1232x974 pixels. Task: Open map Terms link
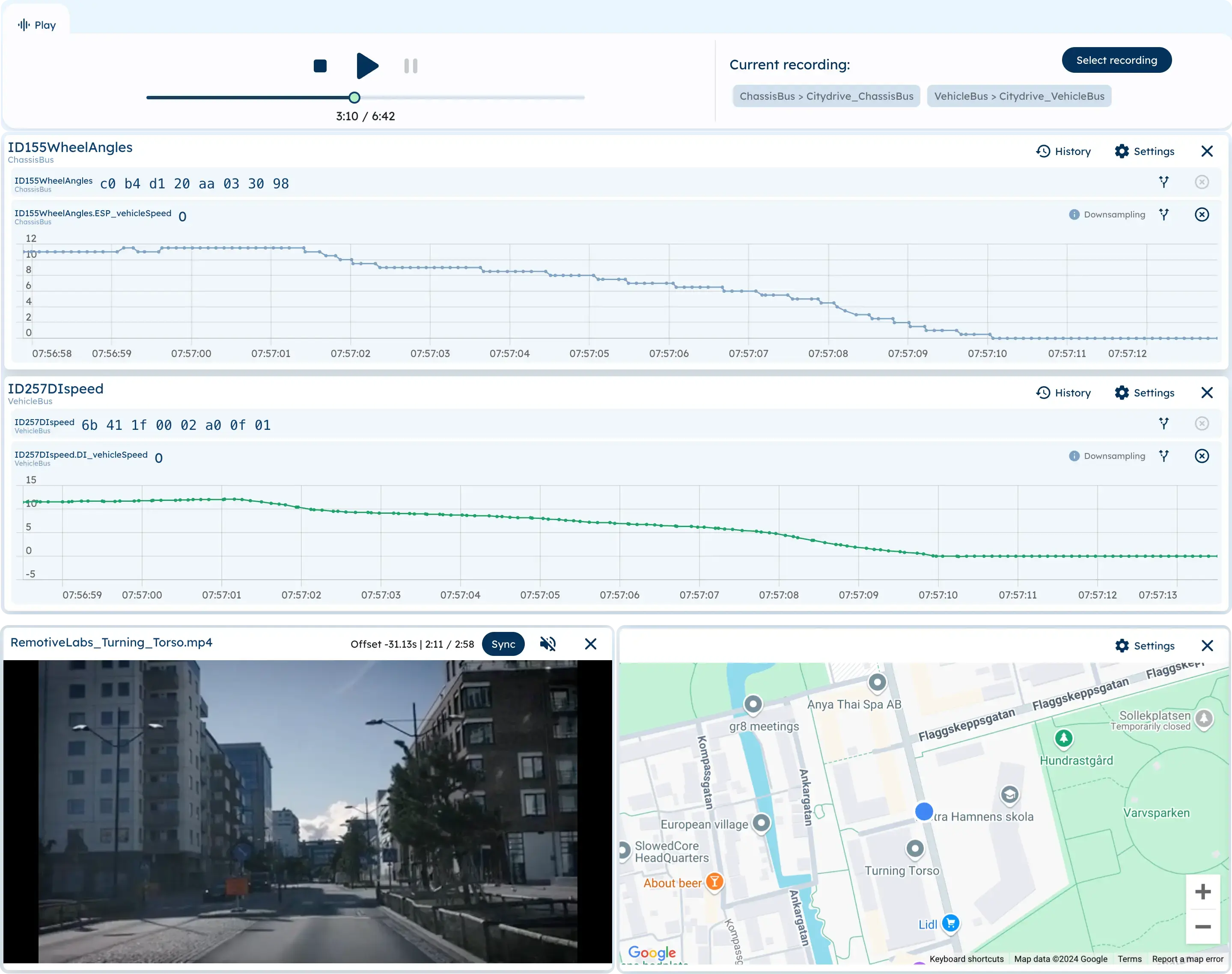1129,959
